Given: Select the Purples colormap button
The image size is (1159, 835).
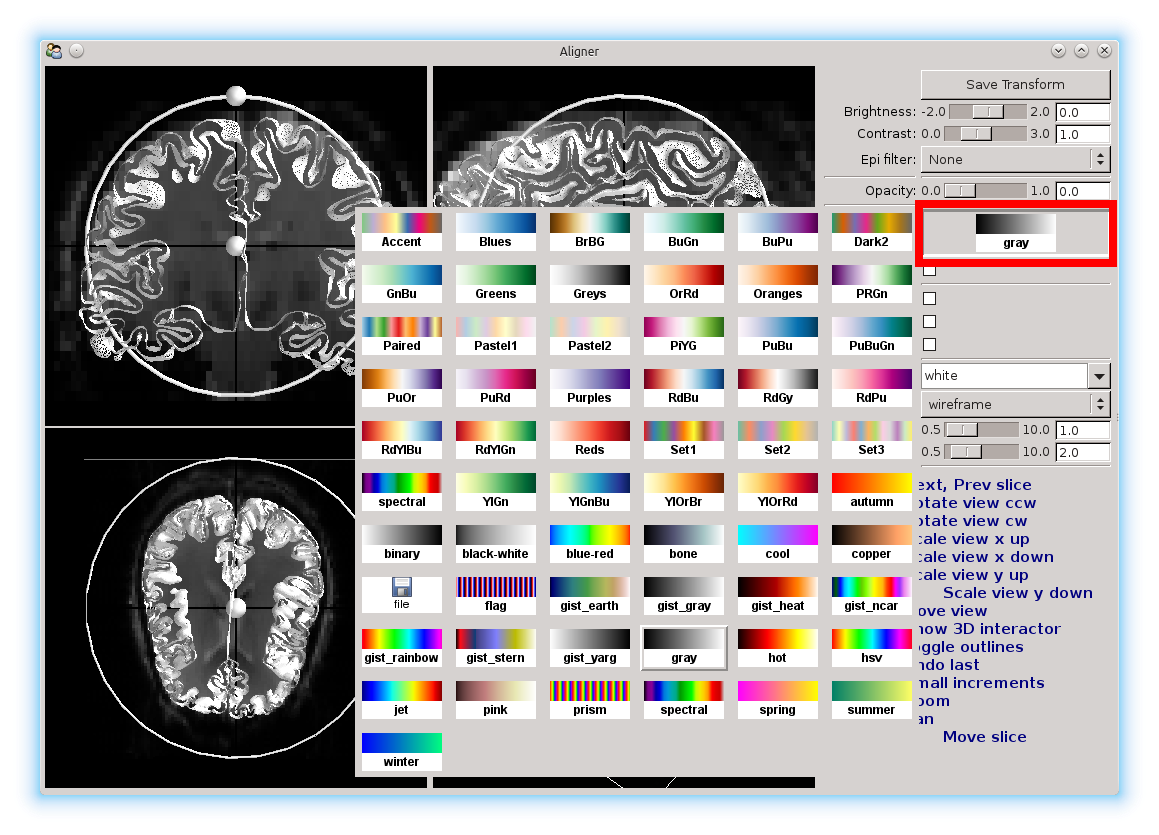Looking at the screenshot, I should pyautogui.click(x=590, y=387).
